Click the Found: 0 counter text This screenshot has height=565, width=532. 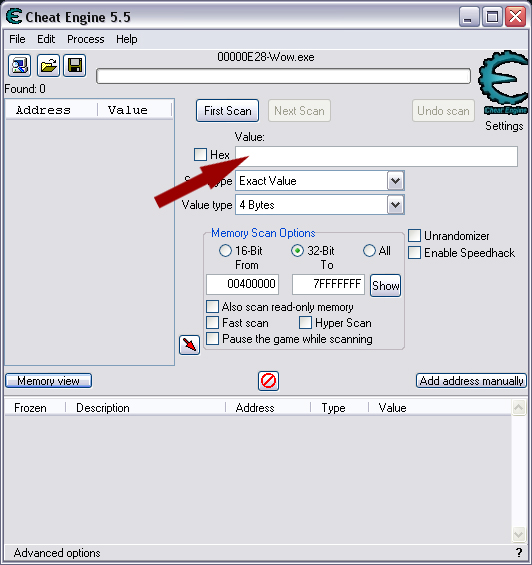click(x=25, y=89)
